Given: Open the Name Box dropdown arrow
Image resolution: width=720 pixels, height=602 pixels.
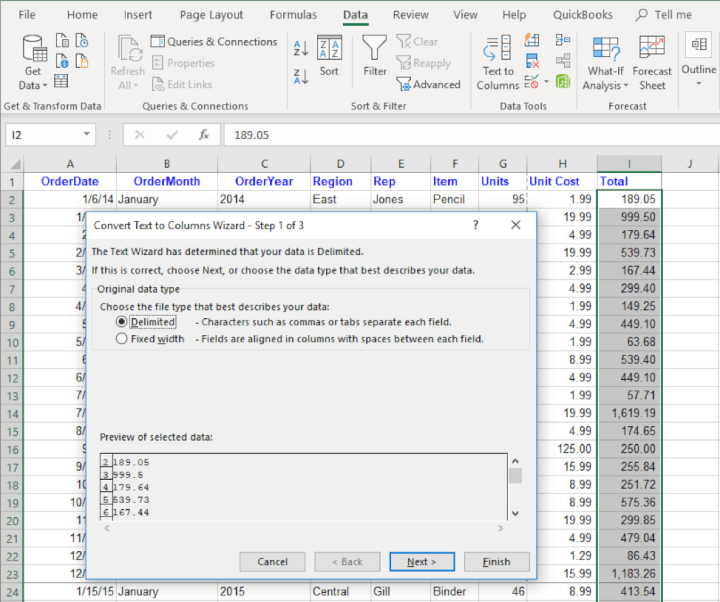Looking at the screenshot, I should tap(89, 135).
